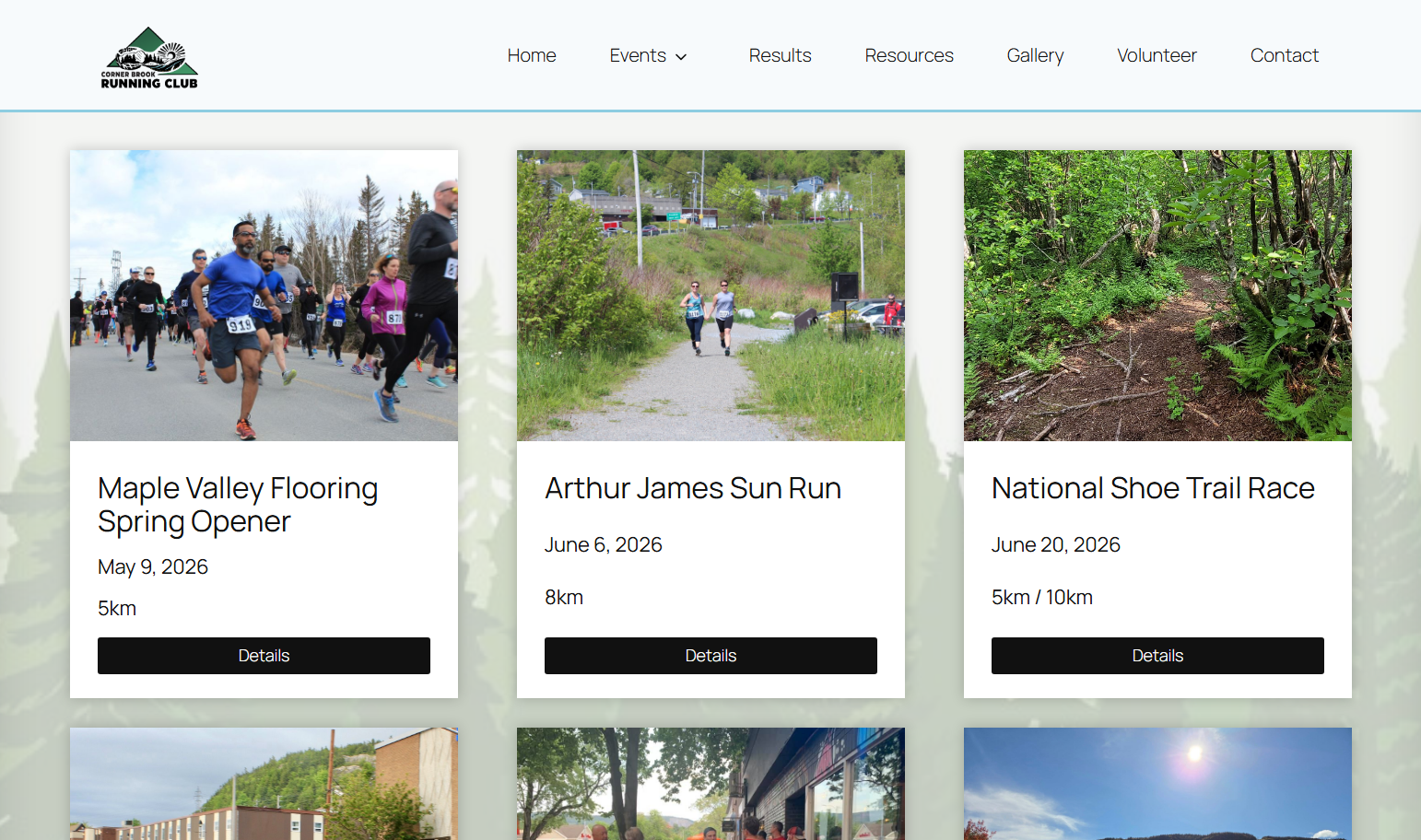1421x840 pixels.
Task: Click the Maple Valley Flooring Spring Opener photo
Action: pyautogui.click(x=264, y=296)
